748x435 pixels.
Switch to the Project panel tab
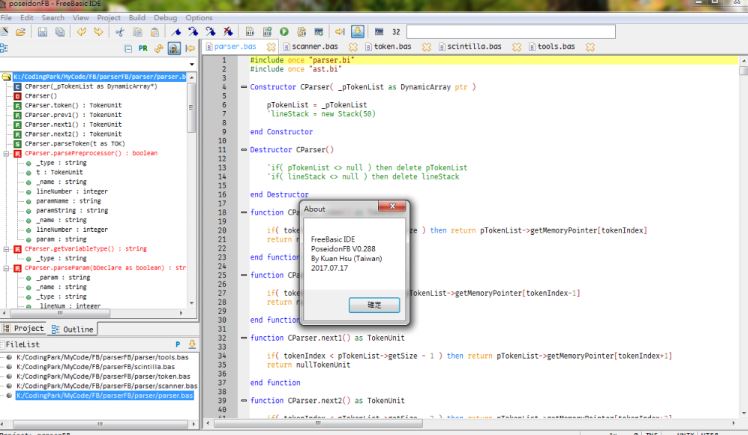tap(24, 329)
